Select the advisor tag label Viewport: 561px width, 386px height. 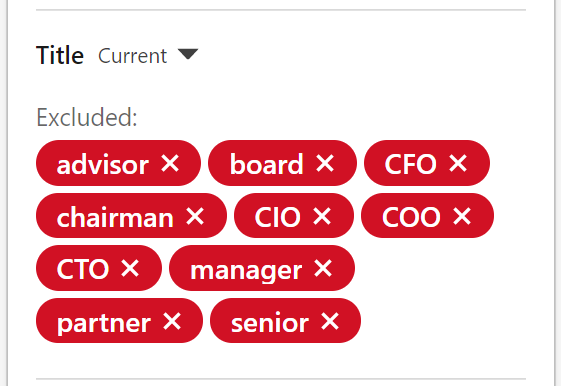[x=103, y=165]
